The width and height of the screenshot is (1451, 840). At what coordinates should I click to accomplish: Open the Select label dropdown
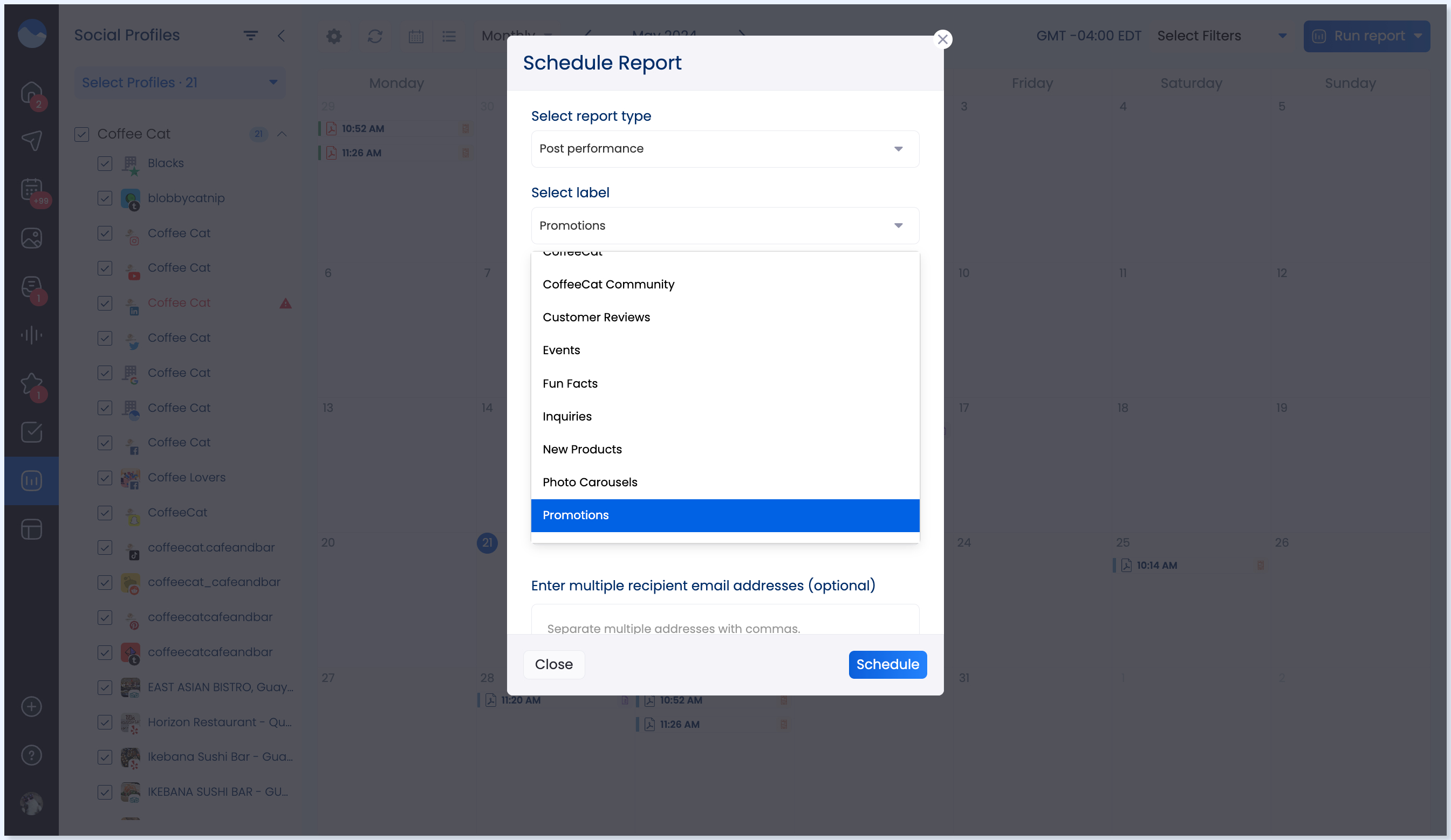click(724, 225)
